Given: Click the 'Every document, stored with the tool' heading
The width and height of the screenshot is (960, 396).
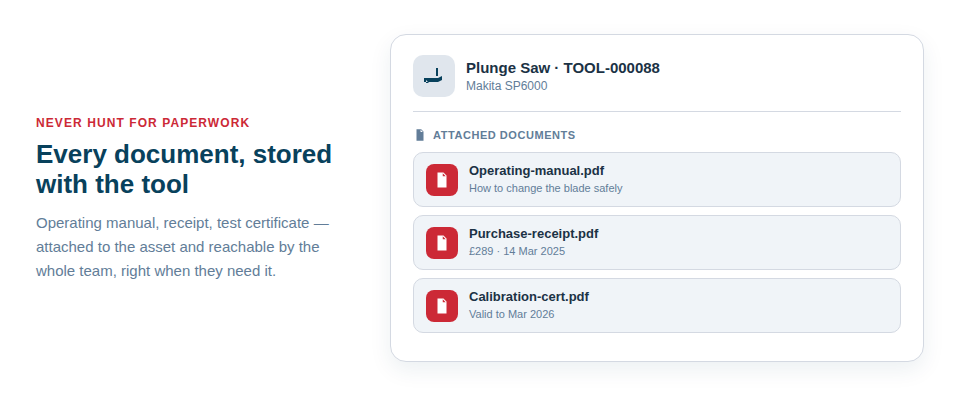Looking at the screenshot, I should [x=184, y=169].
